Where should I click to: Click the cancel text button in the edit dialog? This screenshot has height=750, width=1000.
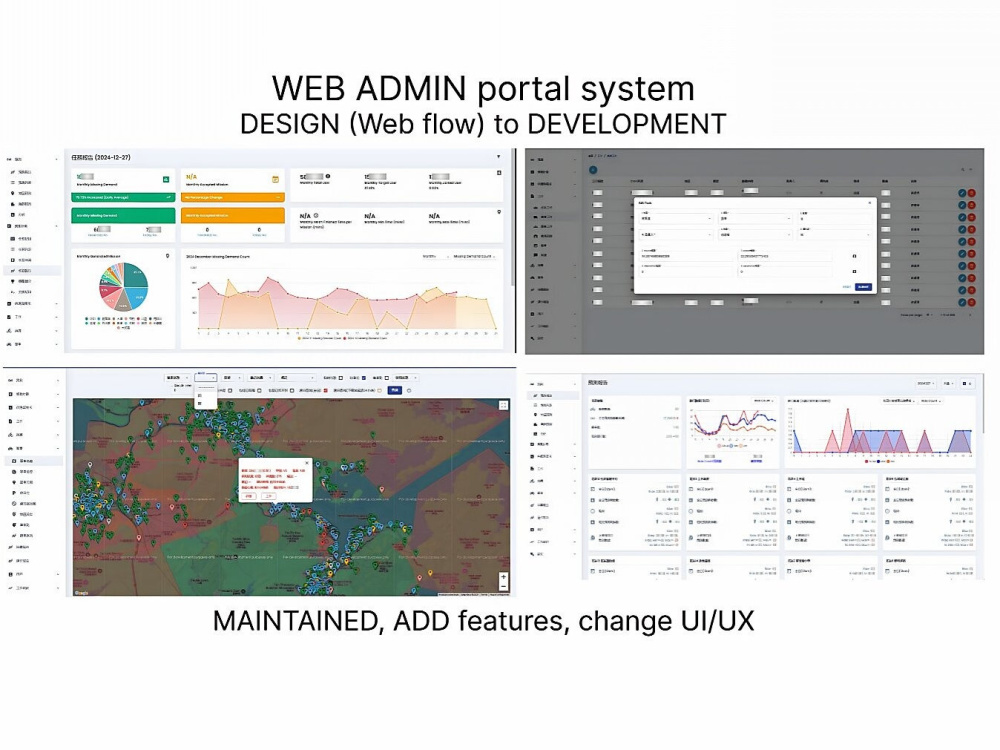pos(846,287)
